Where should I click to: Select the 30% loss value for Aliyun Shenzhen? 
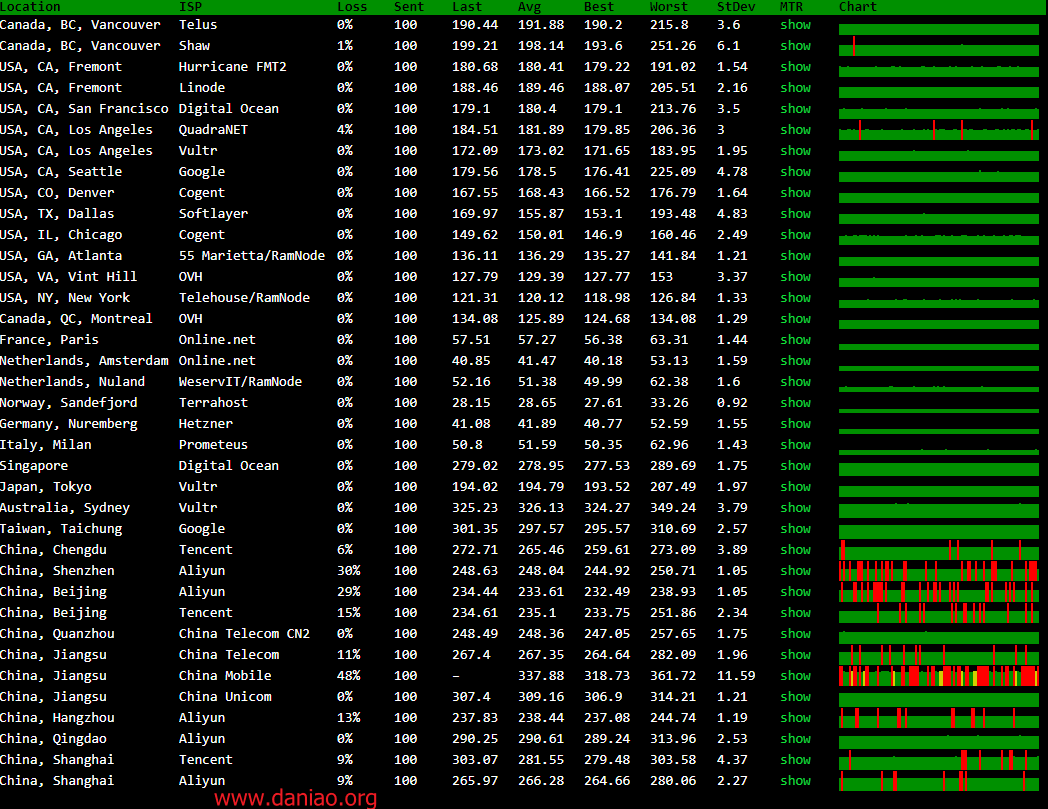pyautogui.click(x=348, y=571)
